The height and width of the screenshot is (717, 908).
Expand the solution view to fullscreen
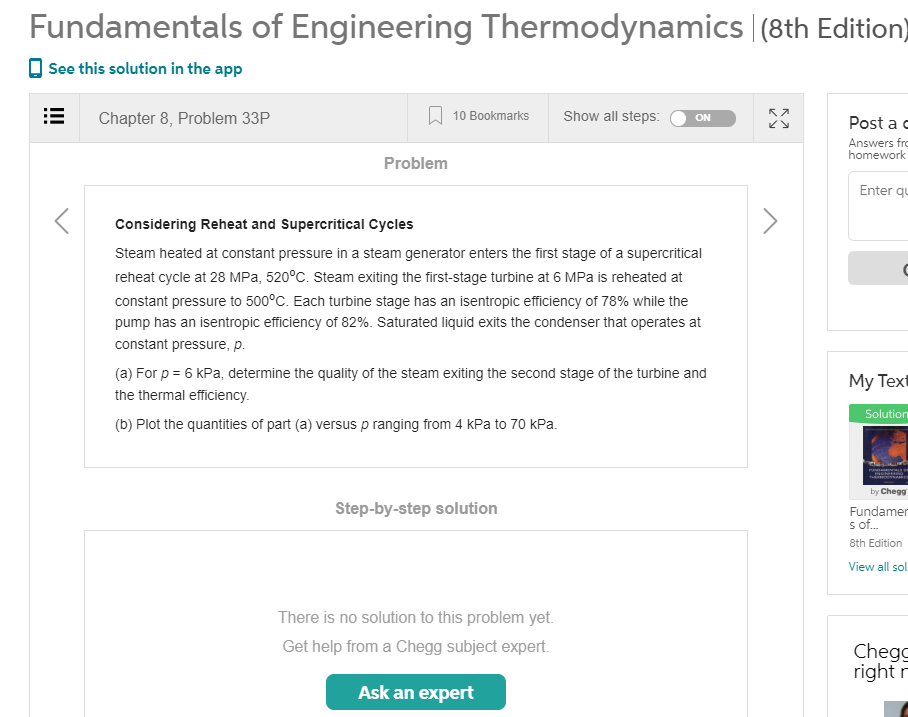[778, 117]
